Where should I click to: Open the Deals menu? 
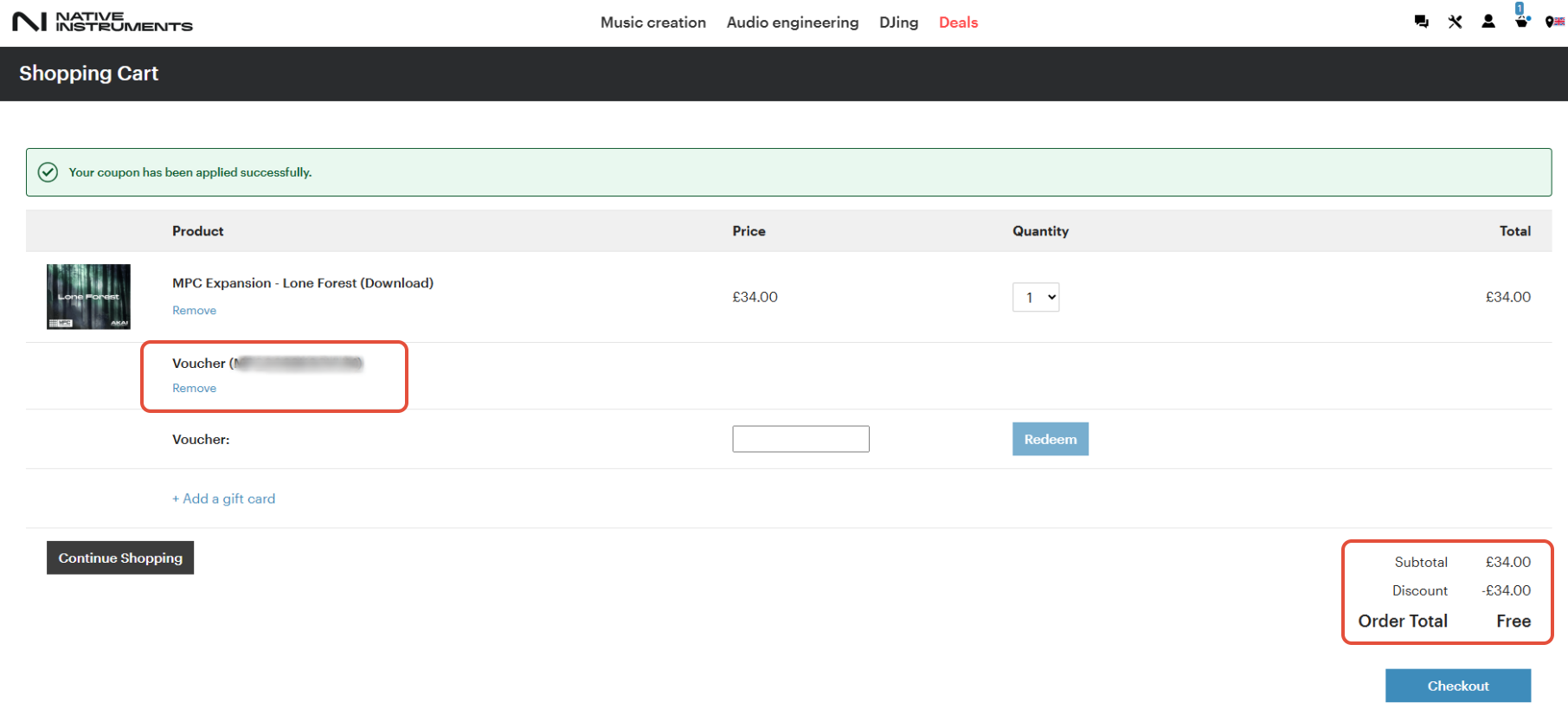(x=959, y=23)
